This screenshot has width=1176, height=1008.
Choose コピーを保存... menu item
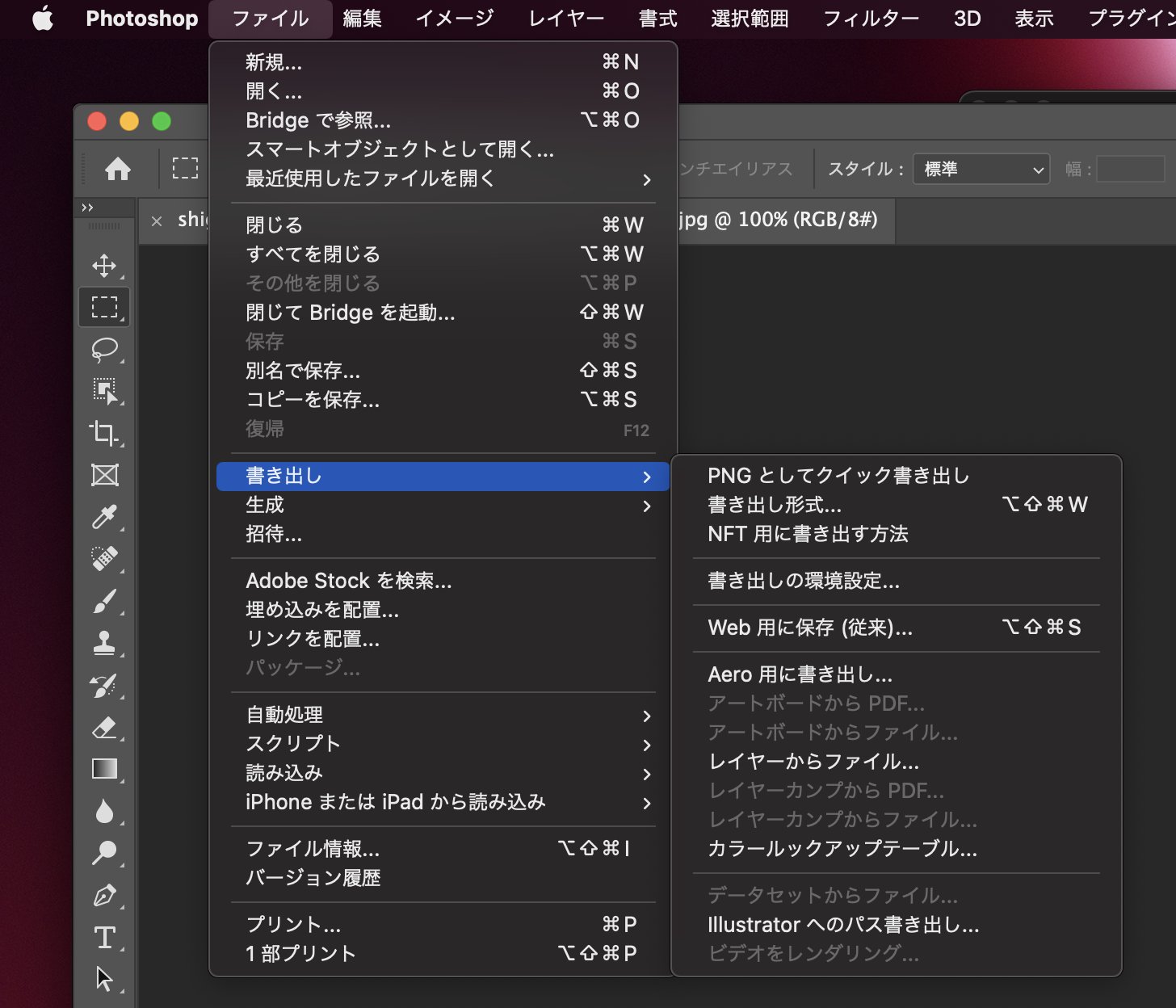[443, 400]
